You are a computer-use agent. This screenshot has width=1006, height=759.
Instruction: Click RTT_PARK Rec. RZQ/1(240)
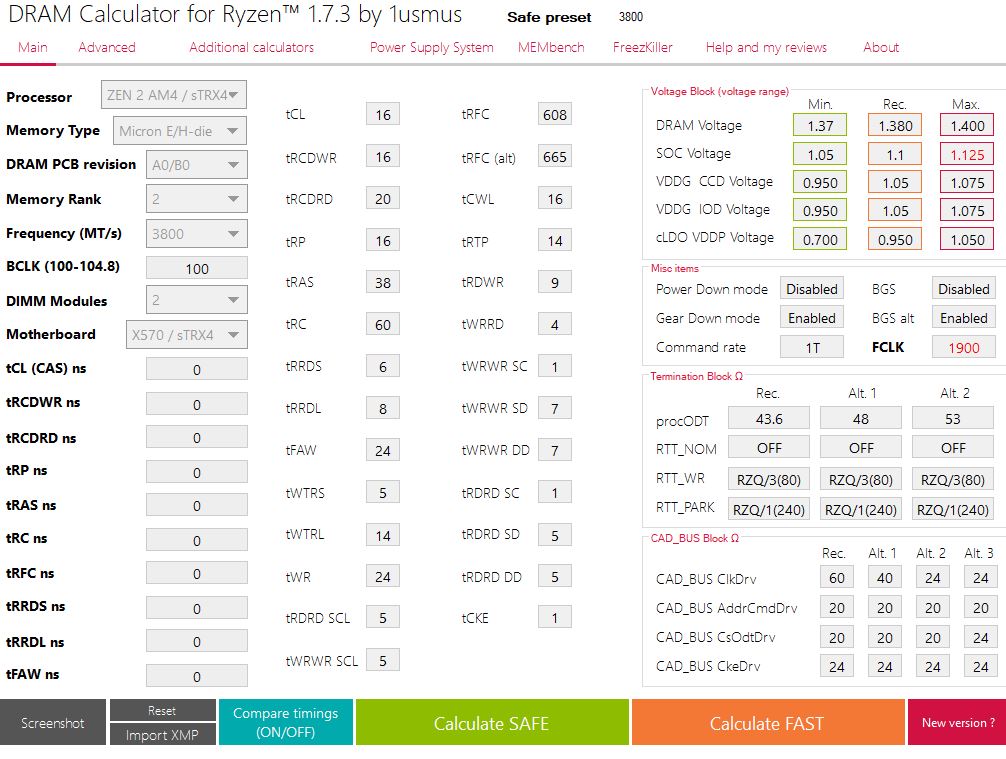tap(769, 509)
